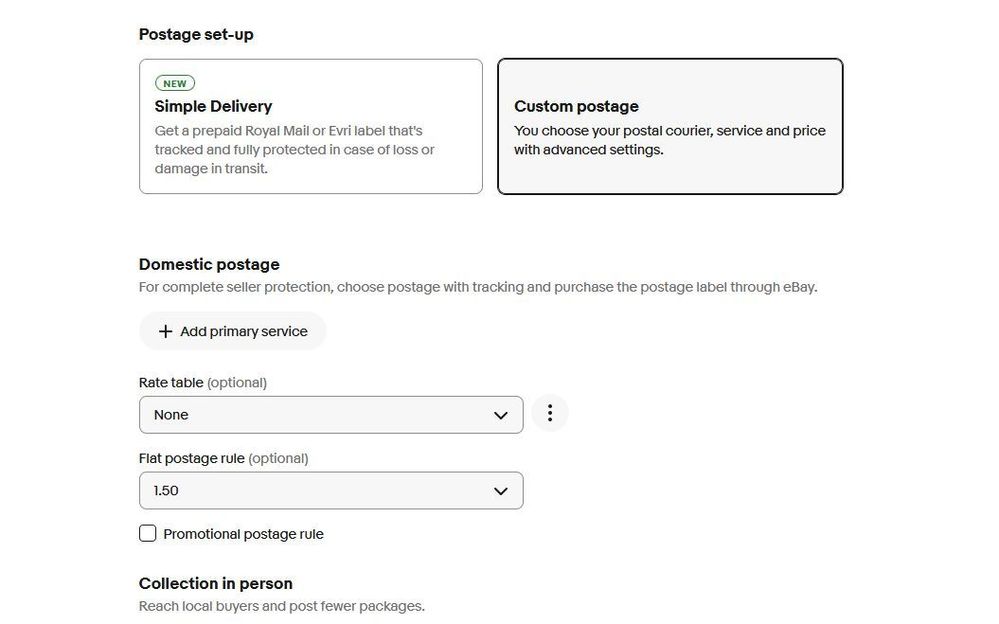Click the Postage set-up heading
The height and width of the screenshot is (624, 999).
[x=196, y=34]
